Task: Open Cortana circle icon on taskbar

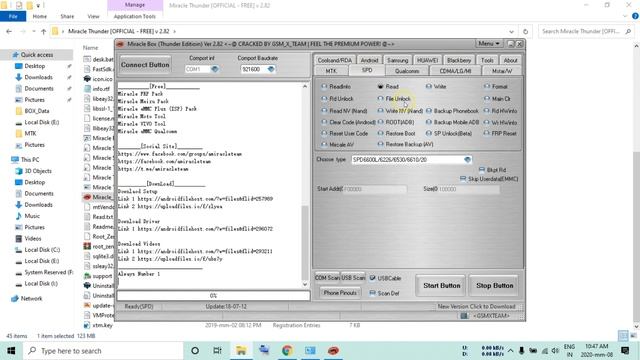Action: (x=195, y=351)
